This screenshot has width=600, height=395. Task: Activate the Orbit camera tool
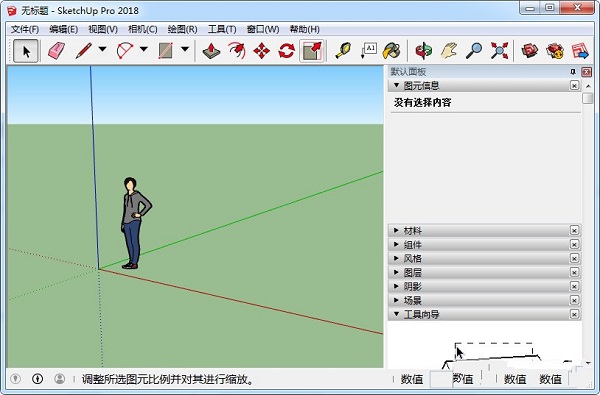click(x=424, y=51)
